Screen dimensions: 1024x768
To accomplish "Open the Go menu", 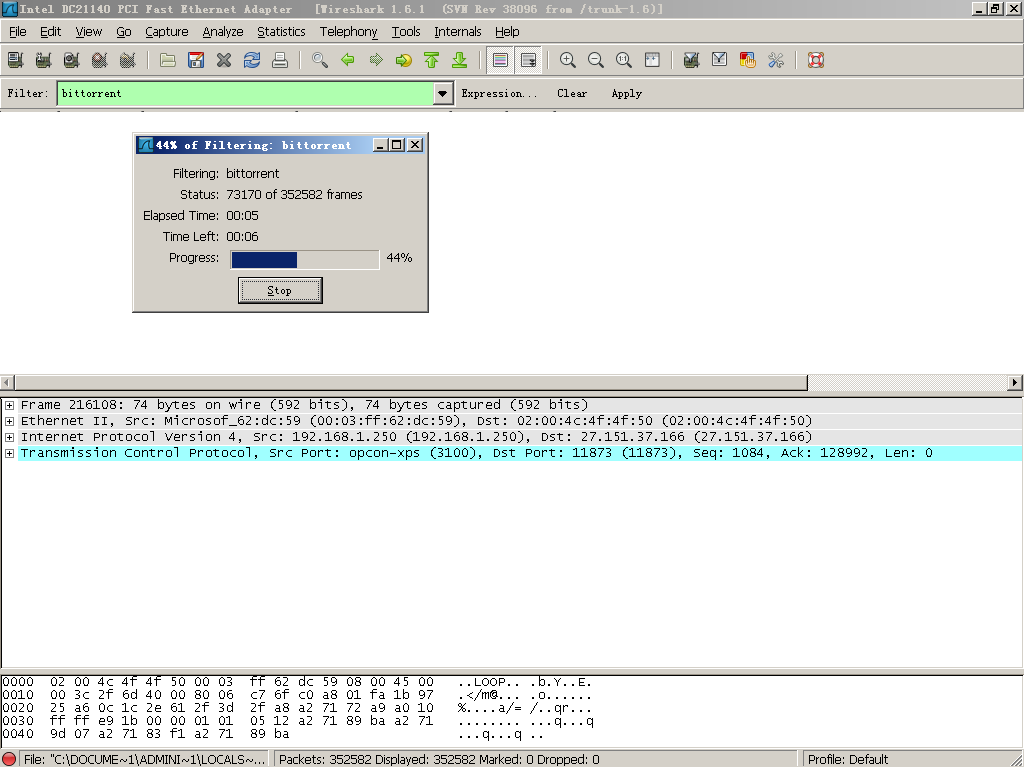I will 123,31.
